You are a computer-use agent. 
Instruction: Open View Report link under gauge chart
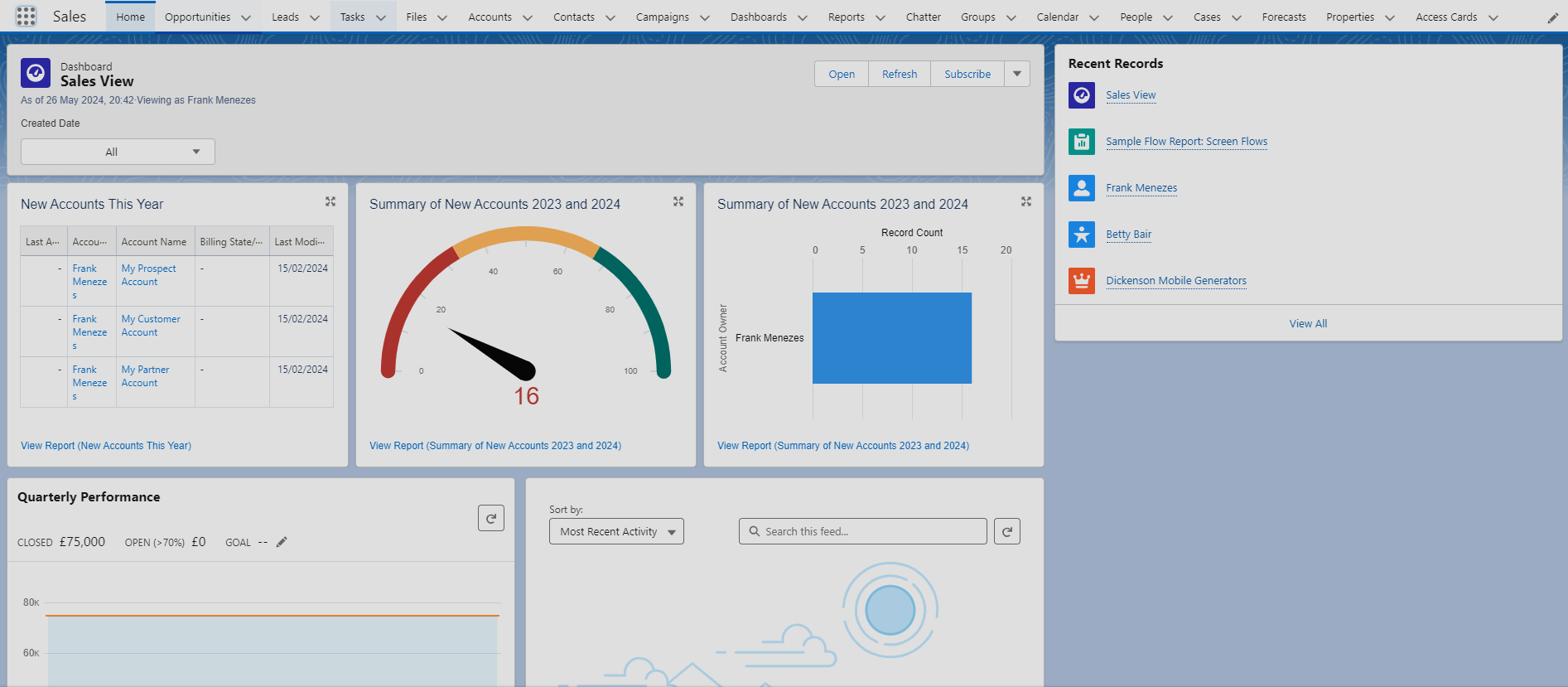point(495,446)
